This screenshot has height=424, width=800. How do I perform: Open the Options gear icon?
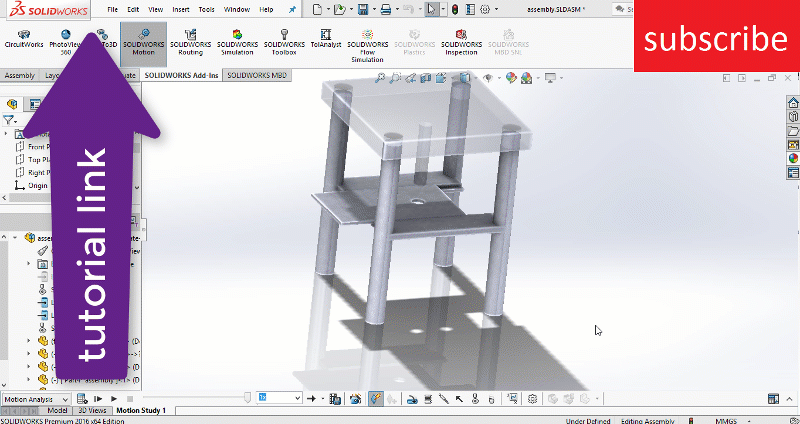click(x=485, y=9)
